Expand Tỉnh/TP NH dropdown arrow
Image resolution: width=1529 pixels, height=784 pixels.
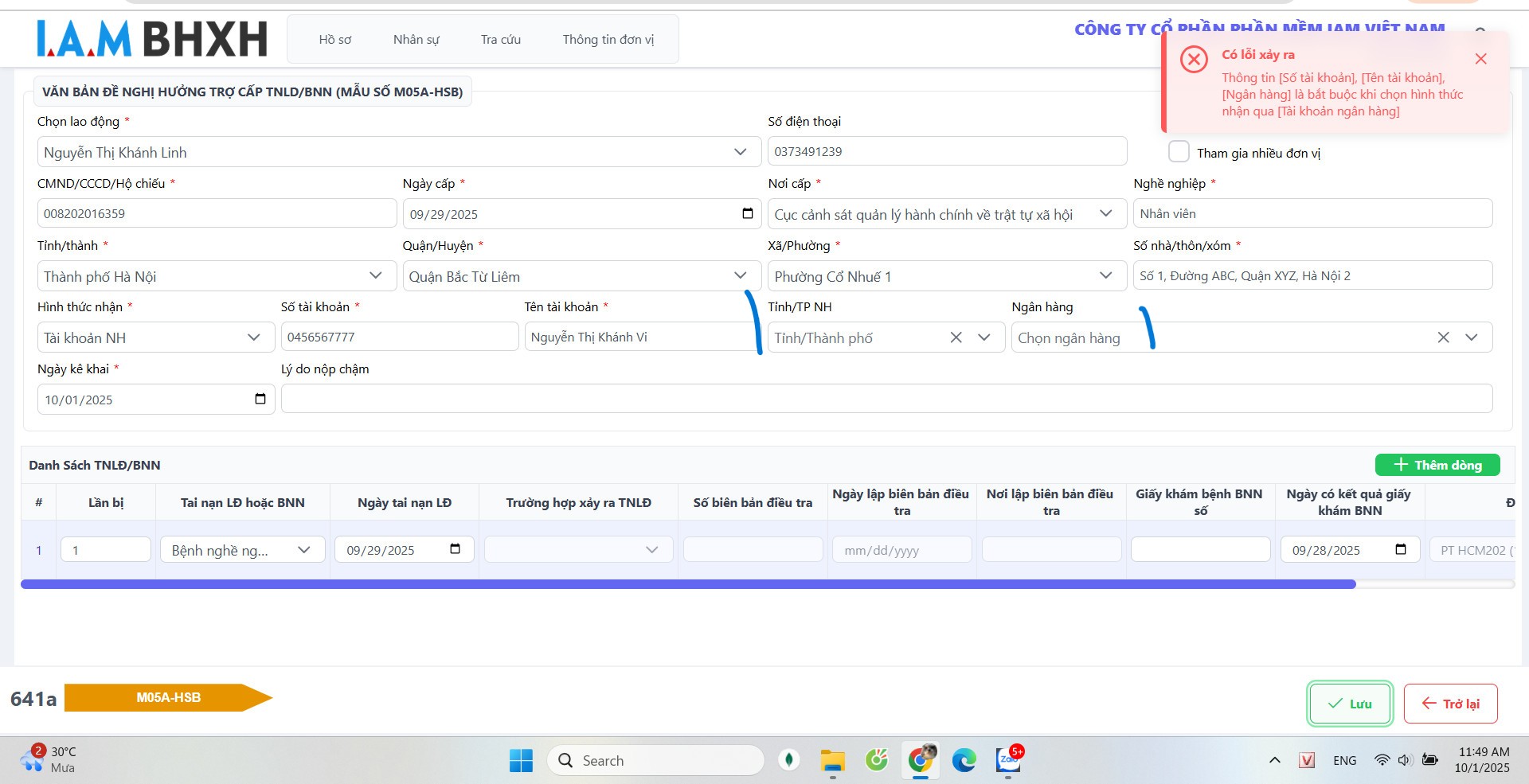click(x=984, y=337)
